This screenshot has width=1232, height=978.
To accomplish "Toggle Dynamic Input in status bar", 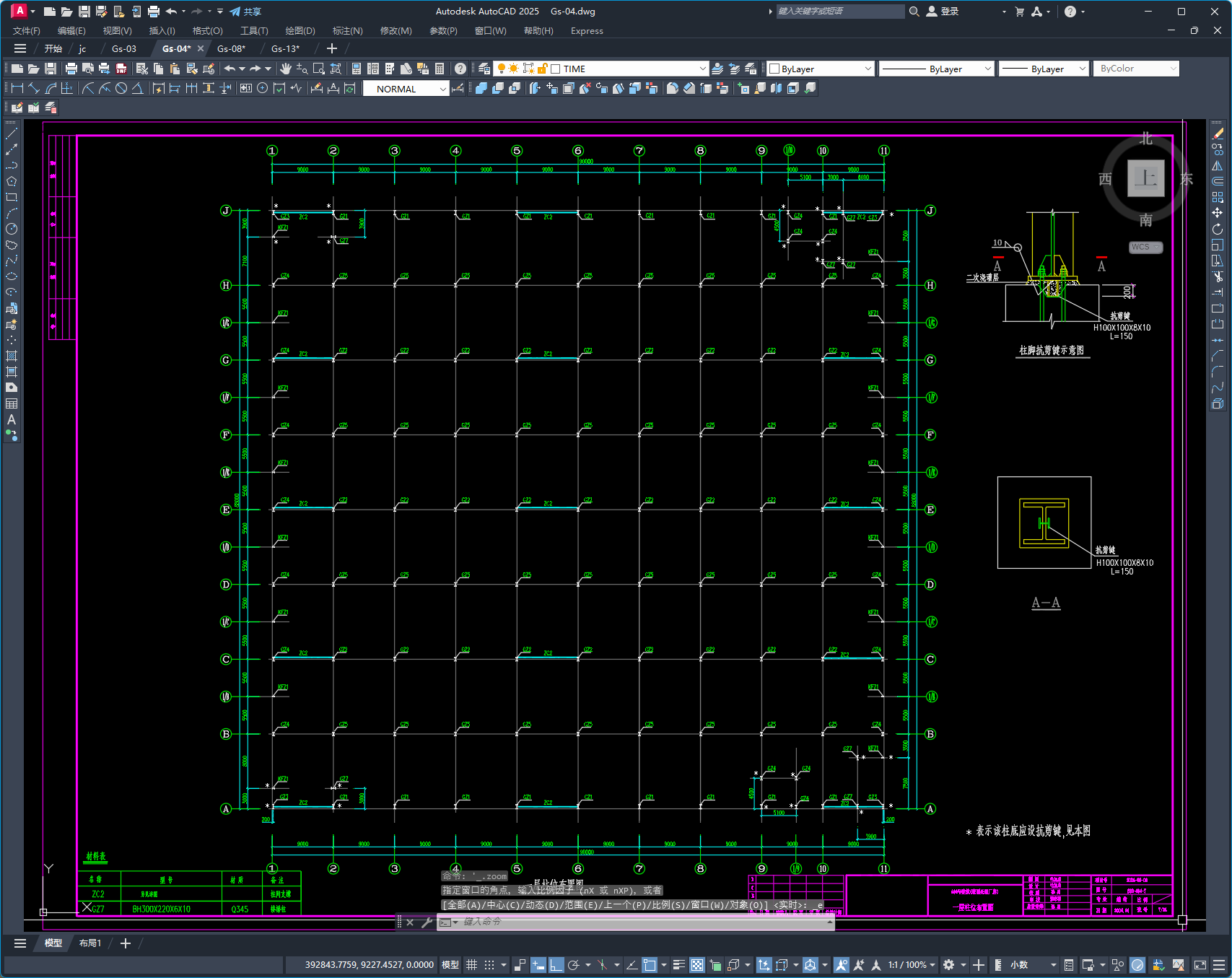I will (538, 965).
